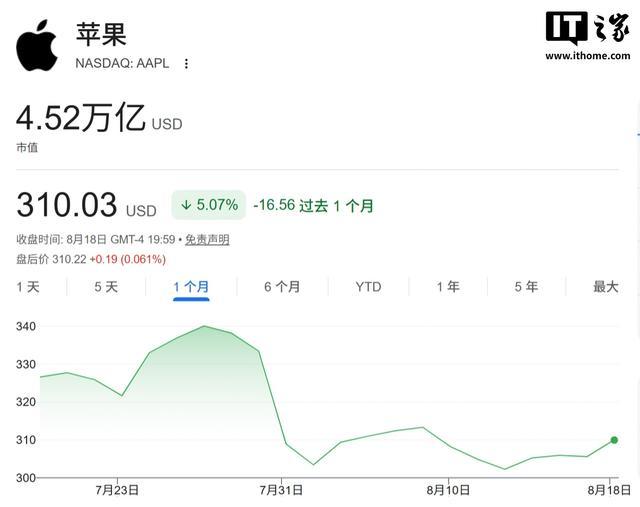Click the 盘后价 310.22 after-hours text
640x507 pixels.
click(x=51, y=259)
